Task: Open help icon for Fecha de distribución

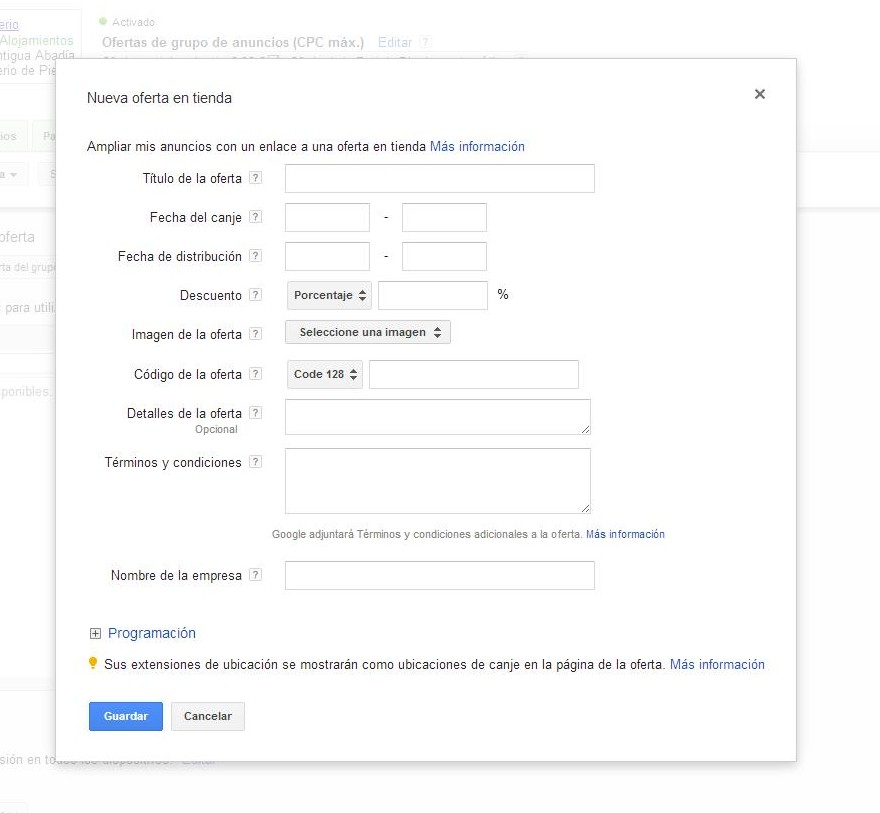Action: (x=255, y=256)
